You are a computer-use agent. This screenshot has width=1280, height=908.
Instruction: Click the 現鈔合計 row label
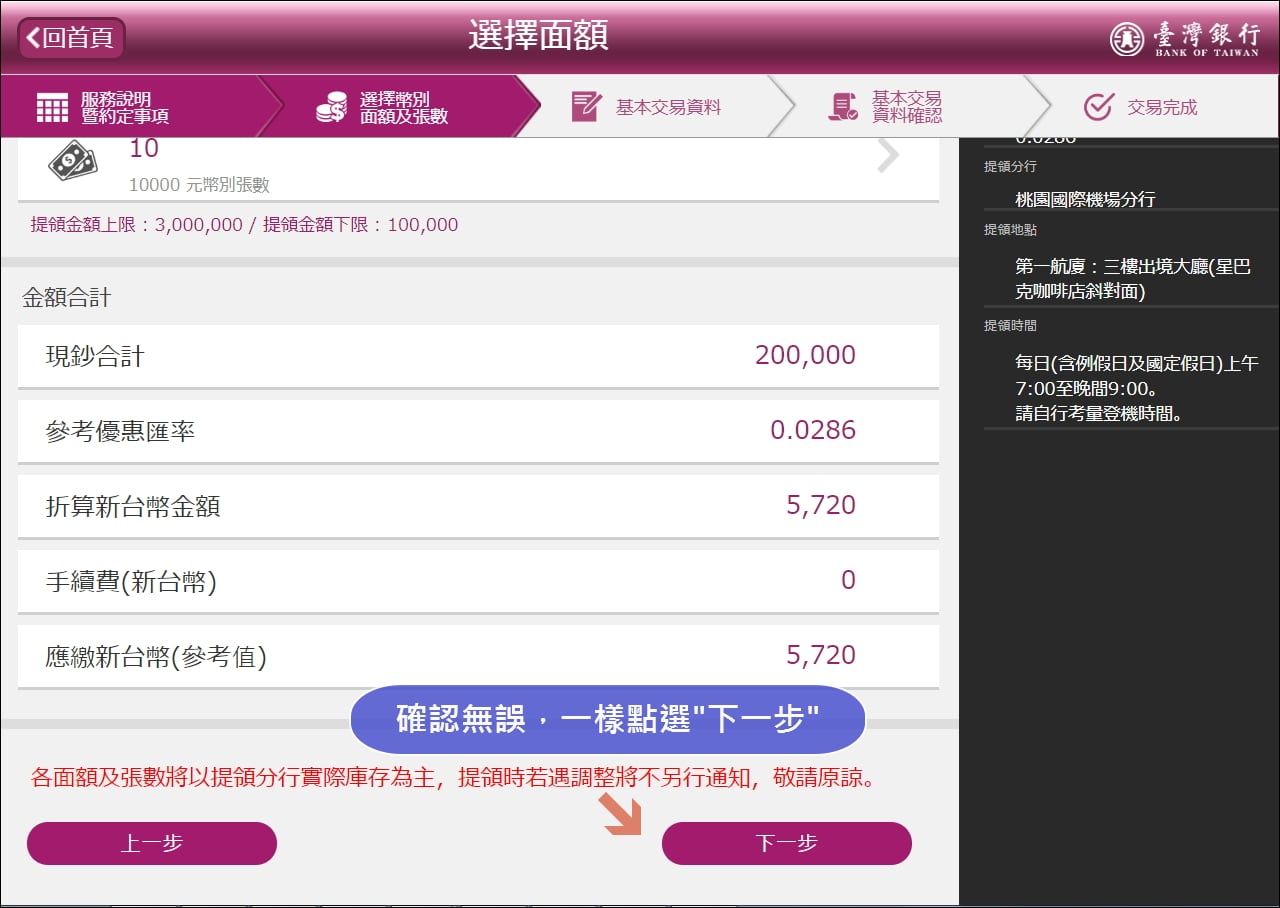point(95,356)
